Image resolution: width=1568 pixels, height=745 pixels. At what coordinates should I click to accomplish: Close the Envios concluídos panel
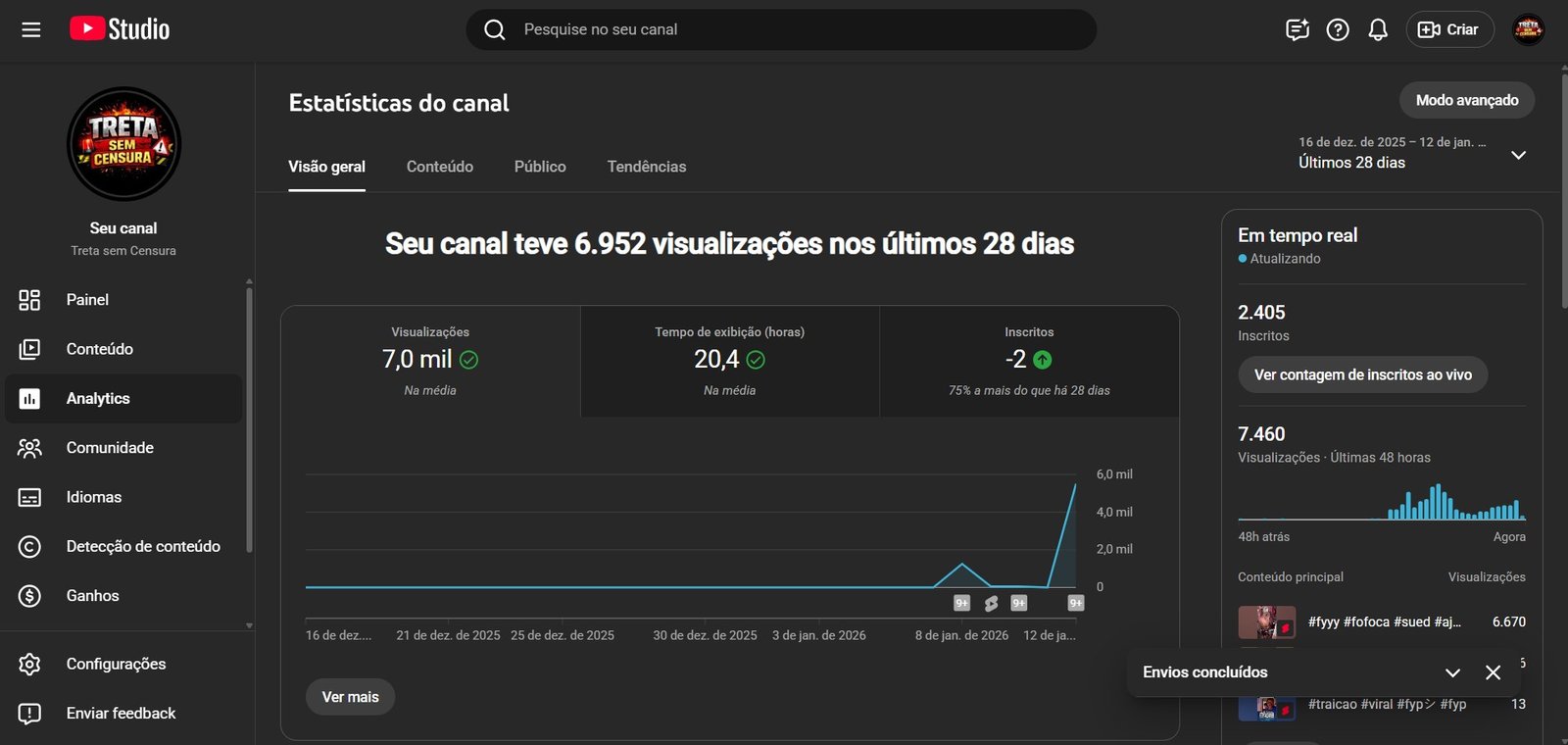coord(1493,672)
